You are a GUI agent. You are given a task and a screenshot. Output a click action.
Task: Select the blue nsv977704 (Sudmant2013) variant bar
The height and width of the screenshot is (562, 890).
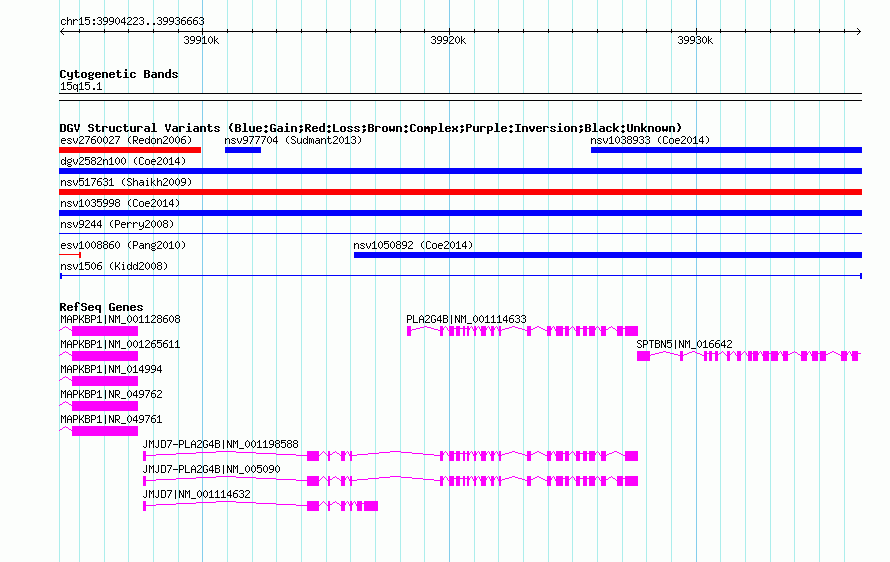pos(243,150)
